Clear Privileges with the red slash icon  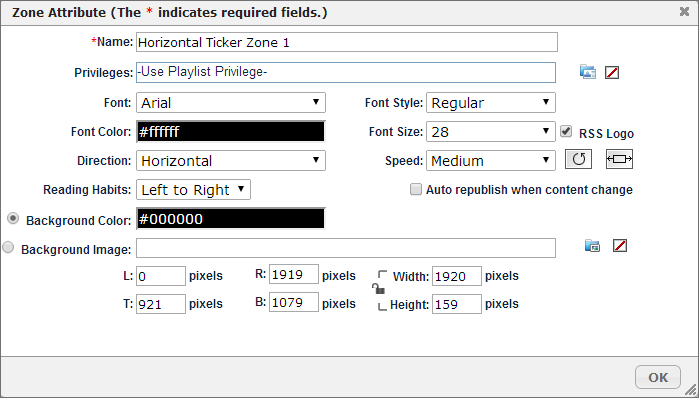point(612,72)
